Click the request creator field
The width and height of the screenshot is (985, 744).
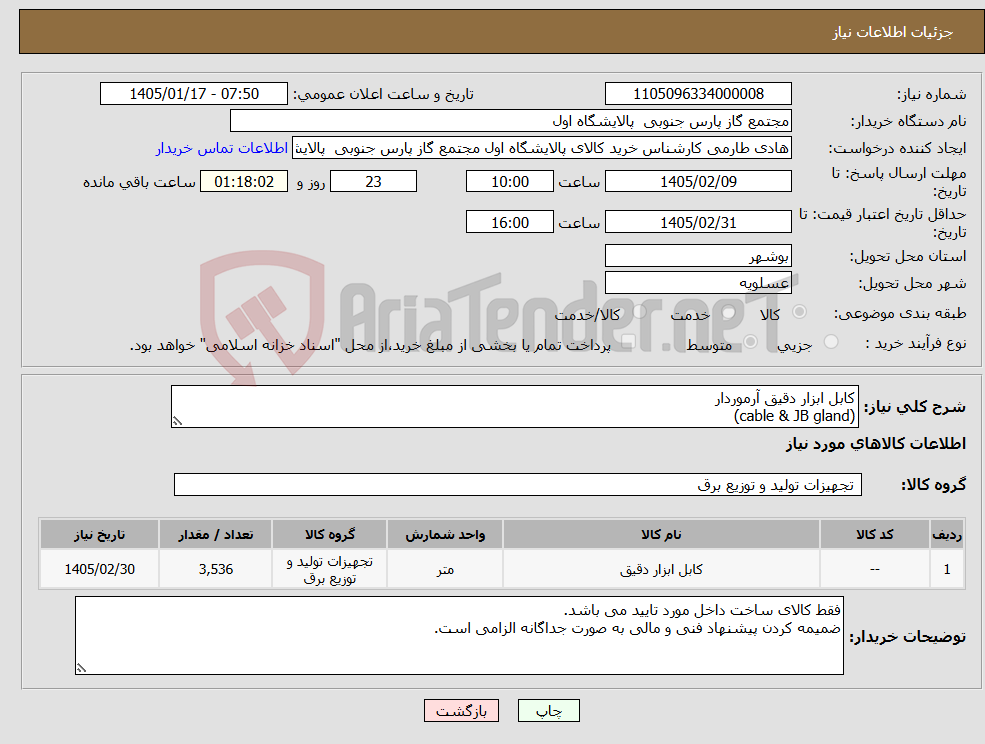click(x=541, y=148)
